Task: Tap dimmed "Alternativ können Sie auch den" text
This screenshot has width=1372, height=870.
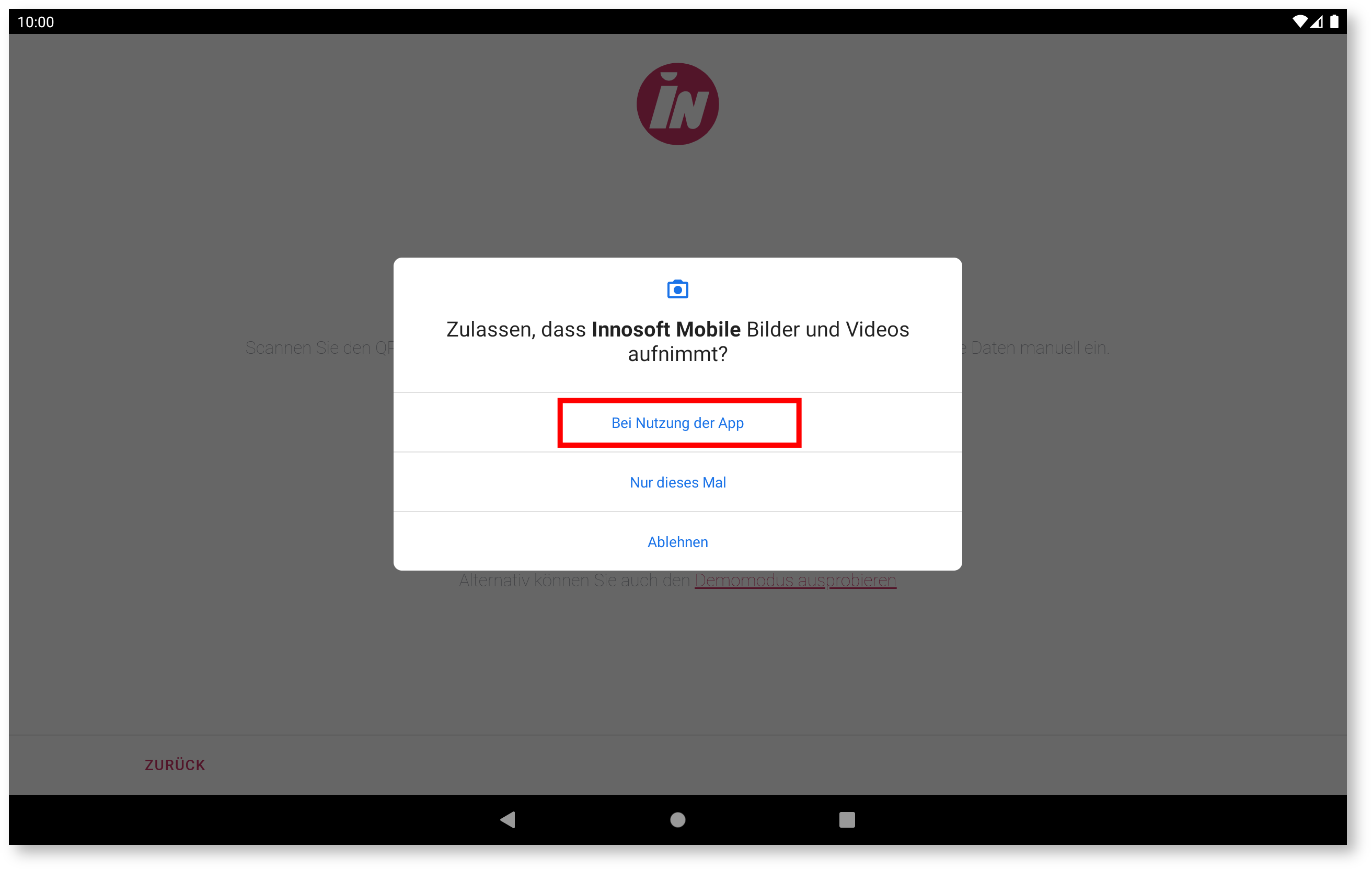Action: 574,580
